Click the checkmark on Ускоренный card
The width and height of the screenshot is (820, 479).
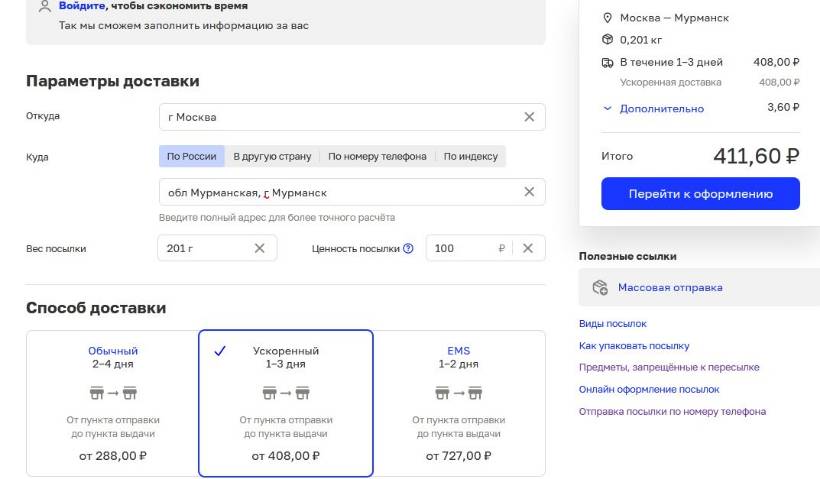tap(220, 351)
